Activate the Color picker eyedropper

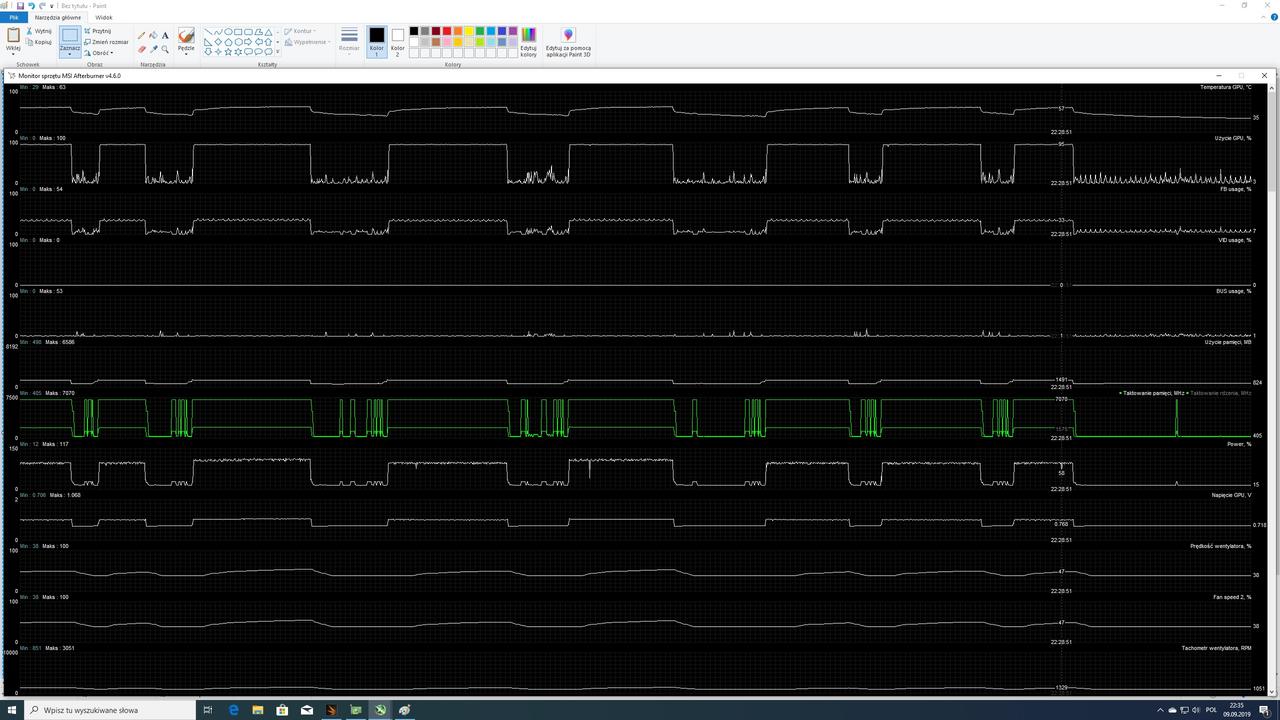153,49
